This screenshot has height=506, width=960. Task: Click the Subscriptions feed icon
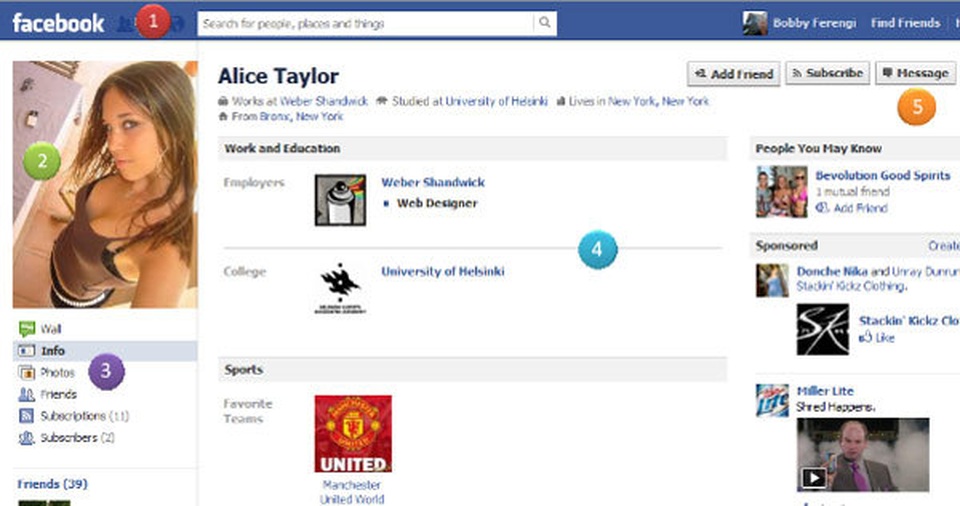26,416
